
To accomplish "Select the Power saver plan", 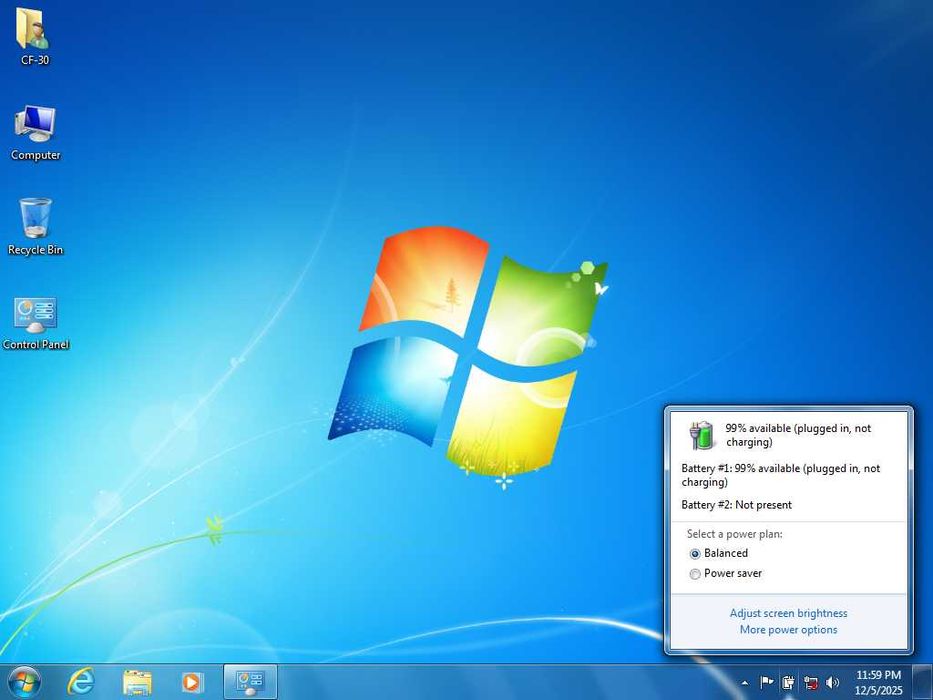I will click(725, 573).
